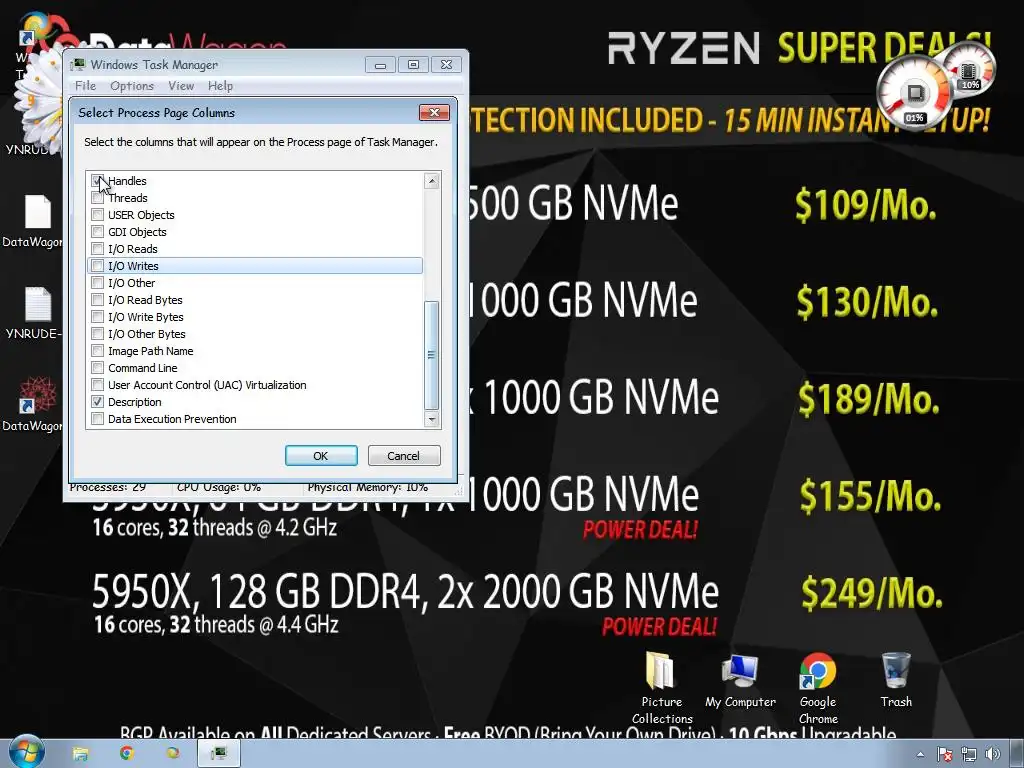
Task: Click the column list scroll-down arrow
Action: point(432,419)
